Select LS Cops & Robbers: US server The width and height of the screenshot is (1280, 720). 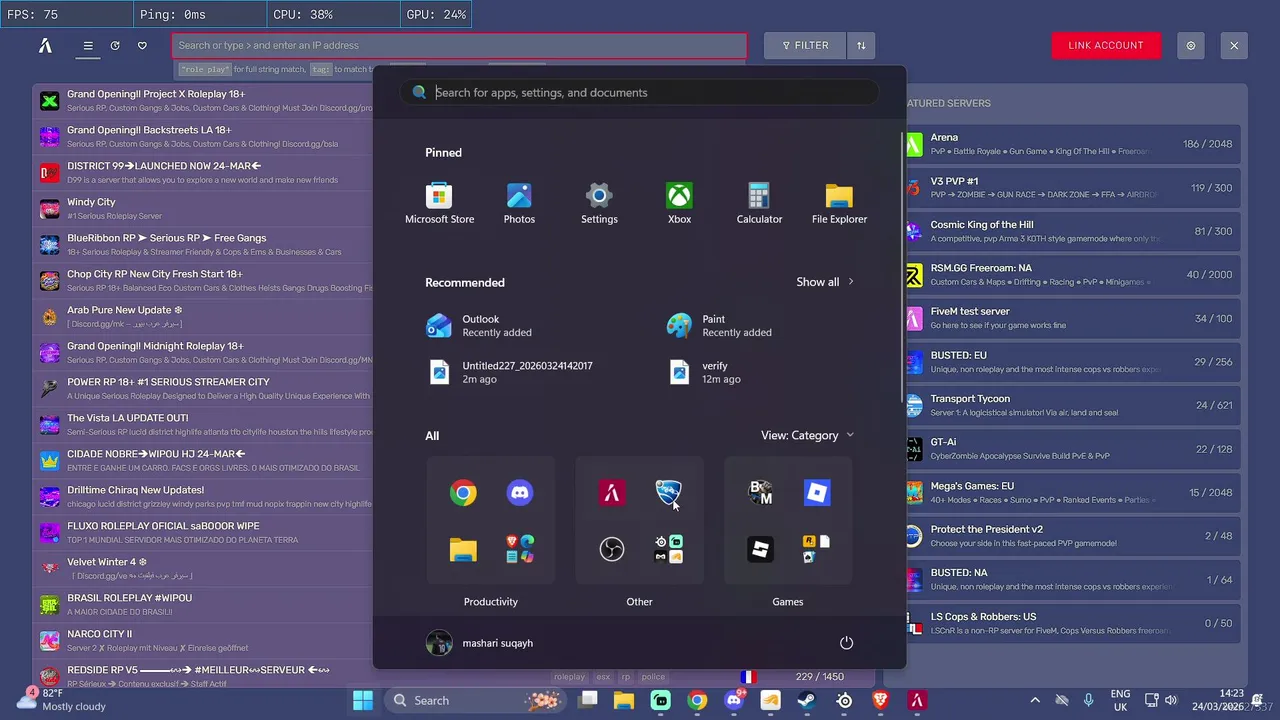click(x=1071, y=623)
